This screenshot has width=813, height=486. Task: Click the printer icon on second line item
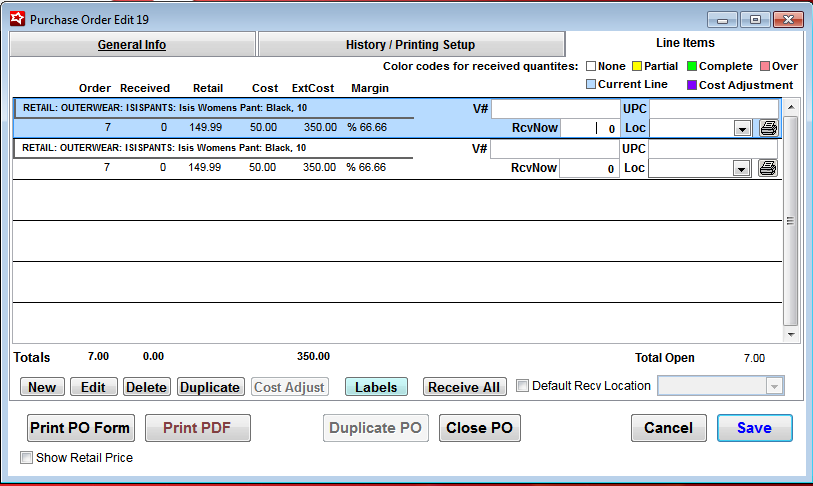pyautogui.click(x=768, y=168)
